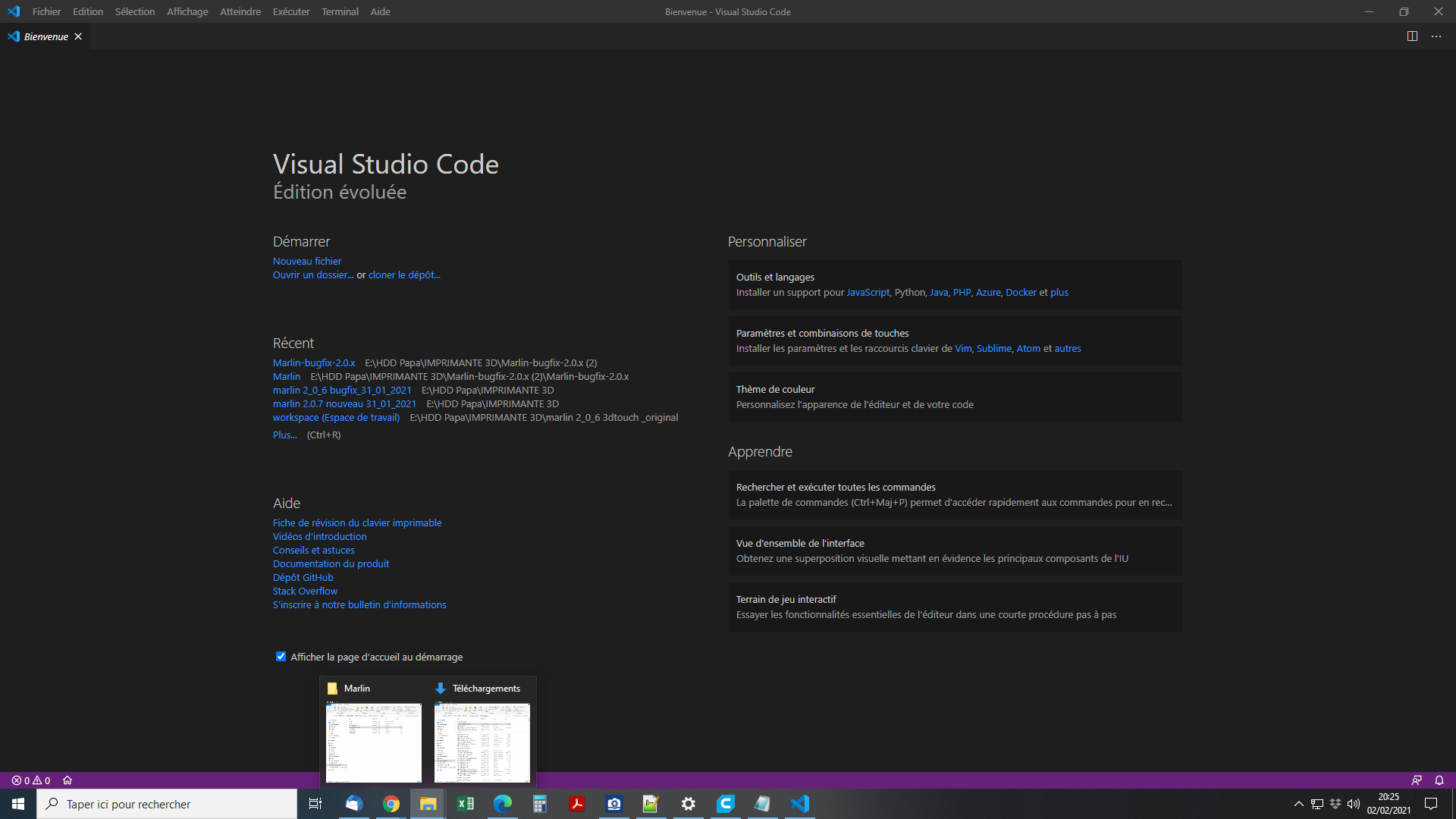Screen dimensions: 1456x819
Task: Click the Nouveau fichier link
Action: coord(307,261)
